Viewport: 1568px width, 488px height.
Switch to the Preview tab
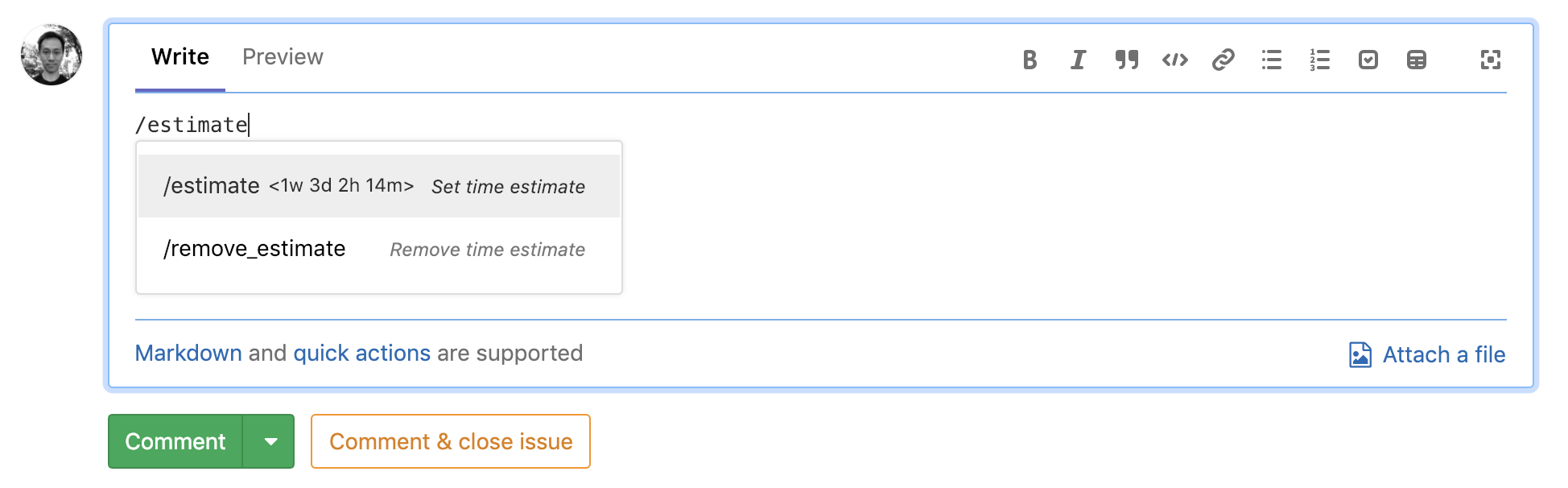[x=283, y=57]
